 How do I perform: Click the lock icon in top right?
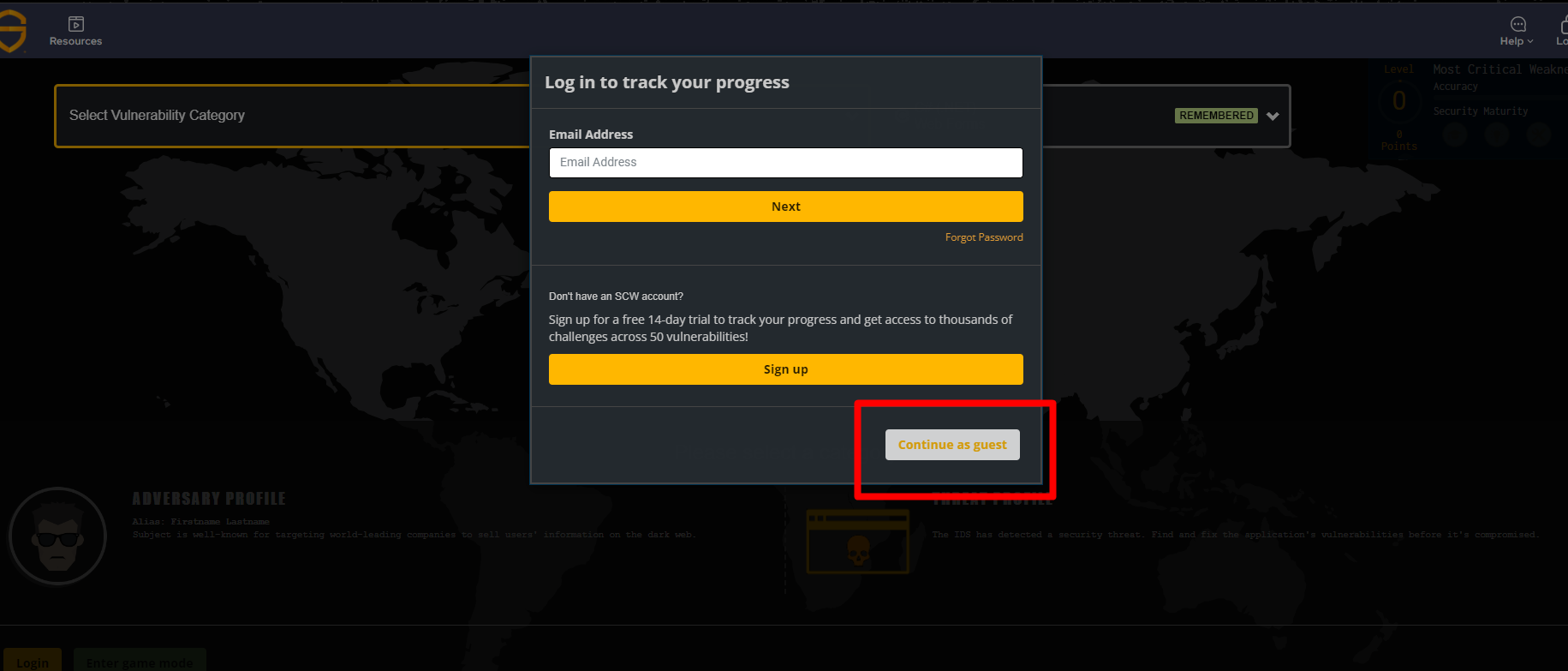pos(1564,25)
